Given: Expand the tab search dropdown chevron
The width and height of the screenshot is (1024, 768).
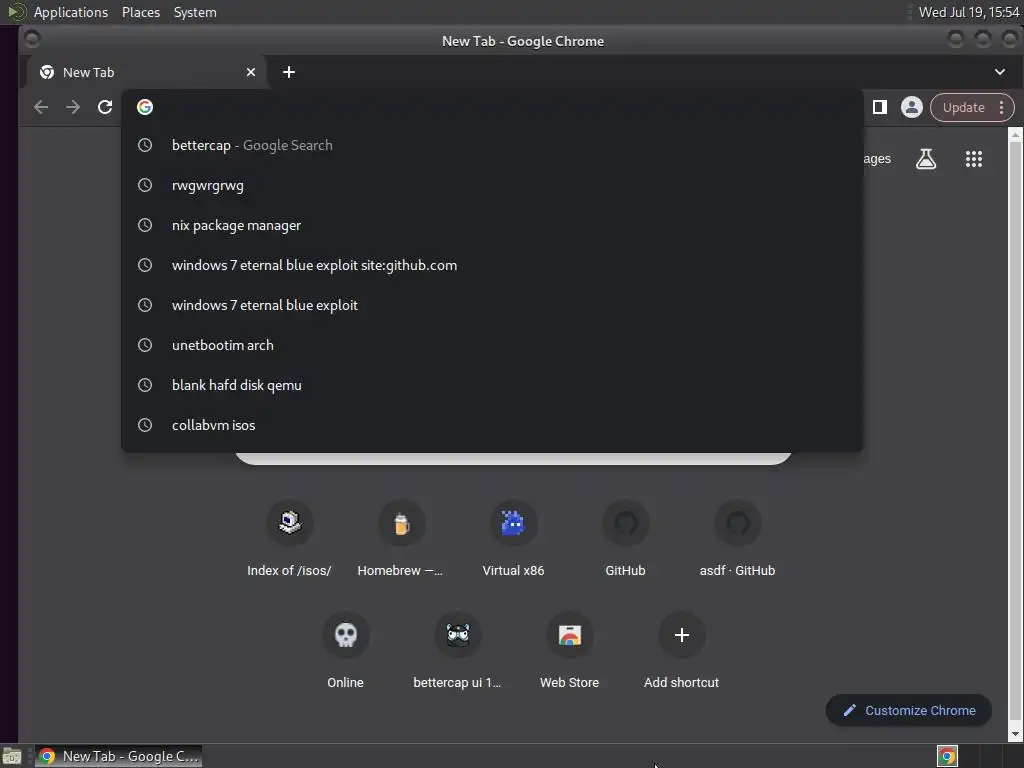Looking at the screenshot, I should (x=1000, y=72).
